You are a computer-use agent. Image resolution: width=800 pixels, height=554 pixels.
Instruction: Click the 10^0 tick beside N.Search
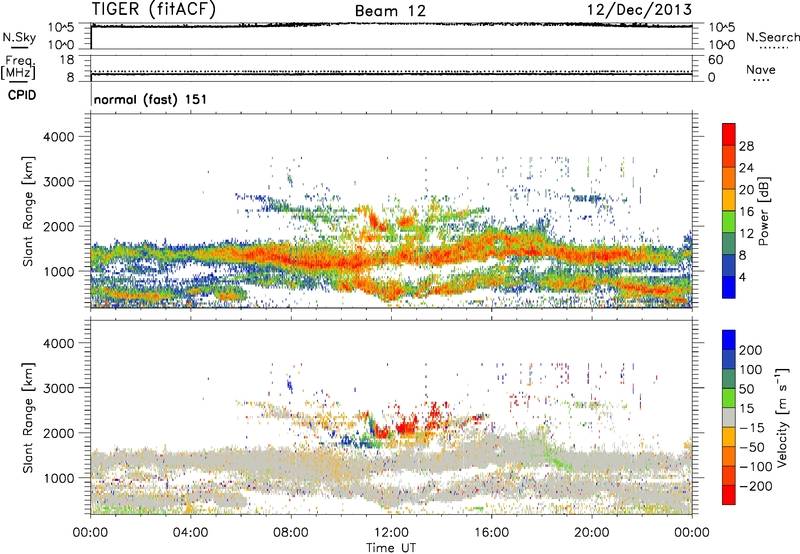pos(721,45)
